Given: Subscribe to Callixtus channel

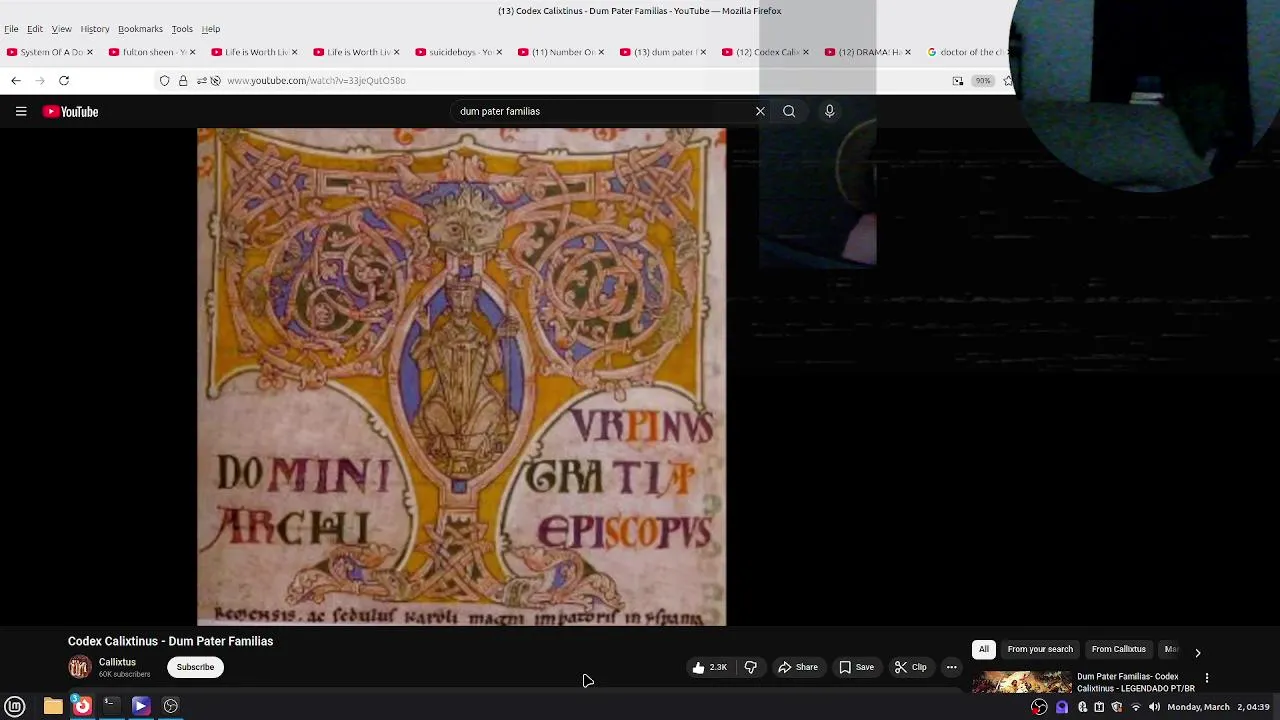Looking at the screenshot, I should point(195,667).
